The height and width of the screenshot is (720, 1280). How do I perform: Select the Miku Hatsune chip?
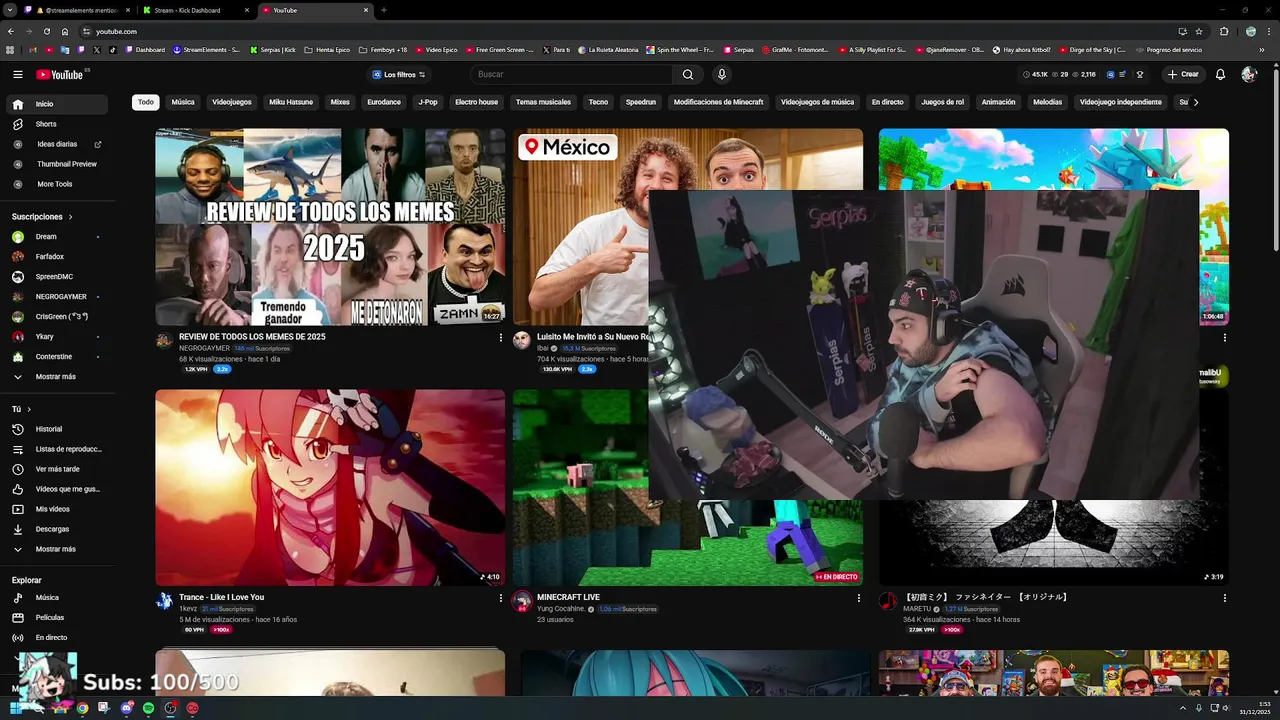click(x=291, y=102)
